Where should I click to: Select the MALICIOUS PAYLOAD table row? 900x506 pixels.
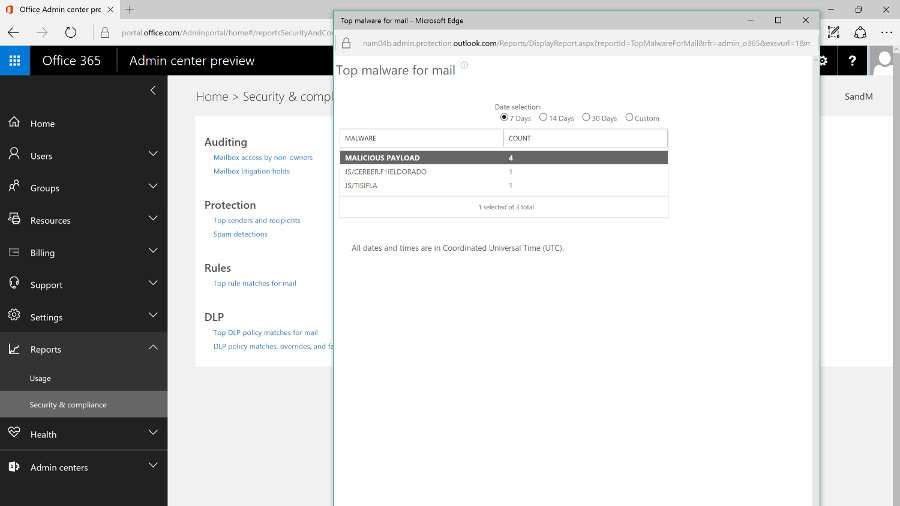504,157
